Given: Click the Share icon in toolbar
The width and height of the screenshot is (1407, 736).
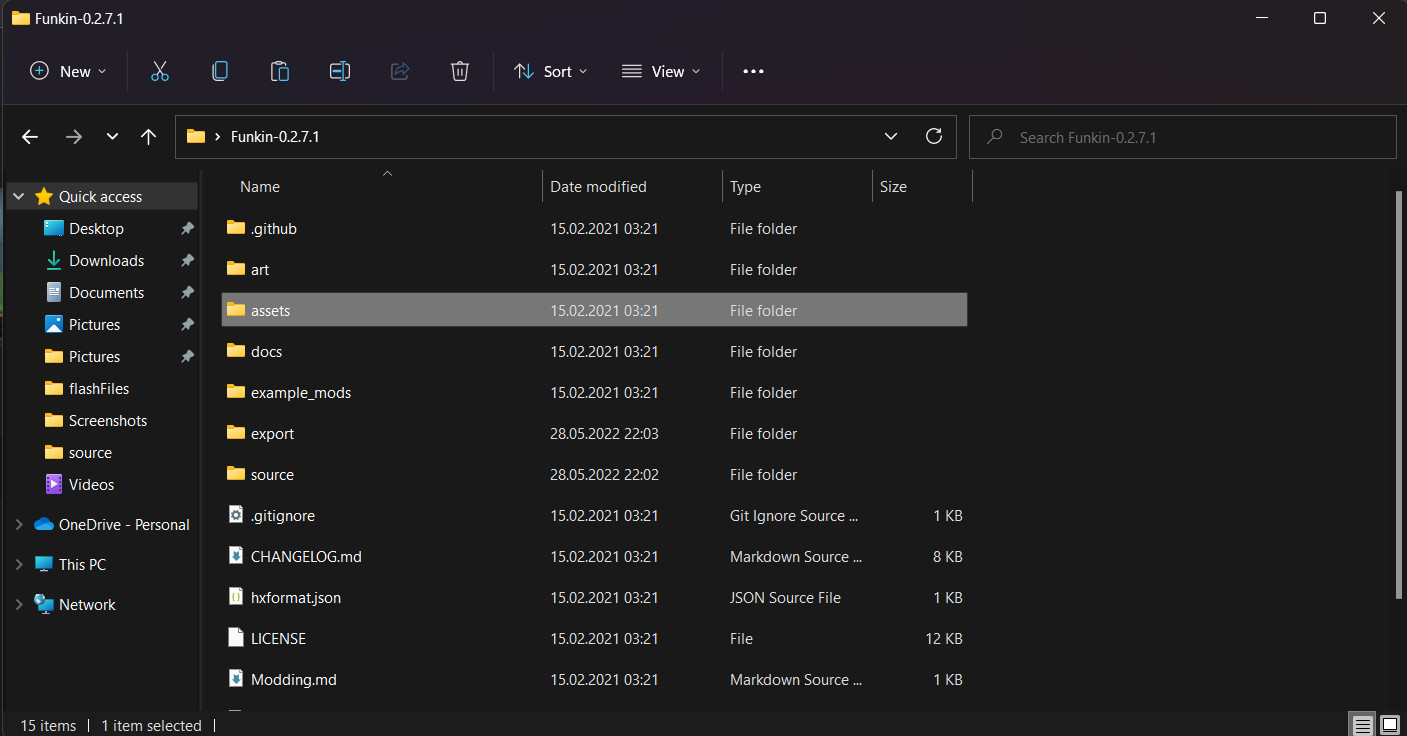Looking at the screenshot, I should (x=400, y=71).
